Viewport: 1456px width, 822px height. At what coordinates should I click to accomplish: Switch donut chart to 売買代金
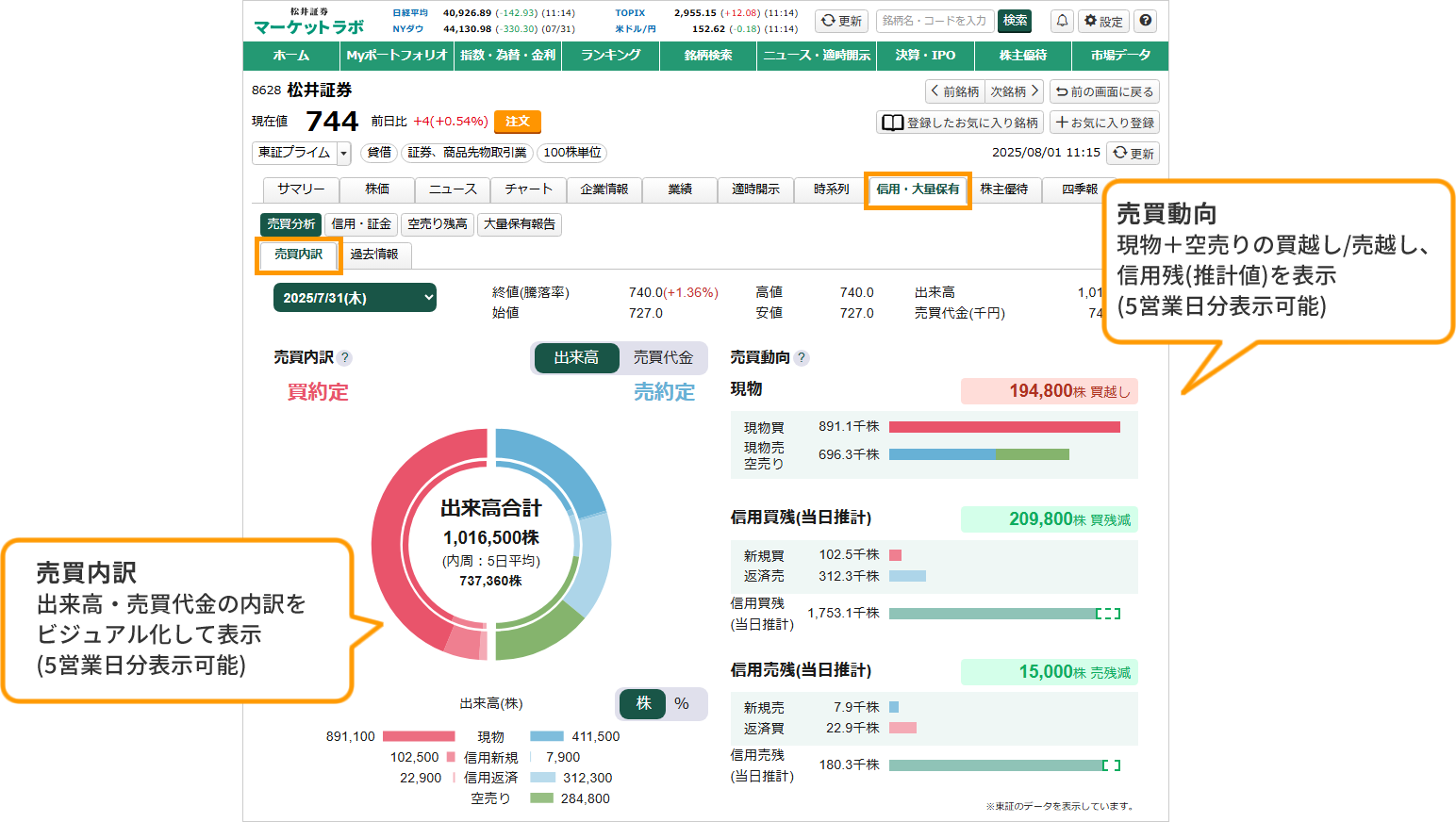click(663, 357)
